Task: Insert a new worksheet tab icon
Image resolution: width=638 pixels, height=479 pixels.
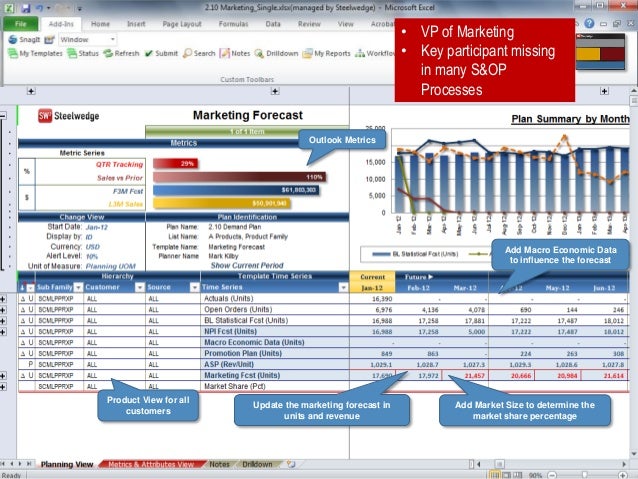Action: tap(291, 464)
